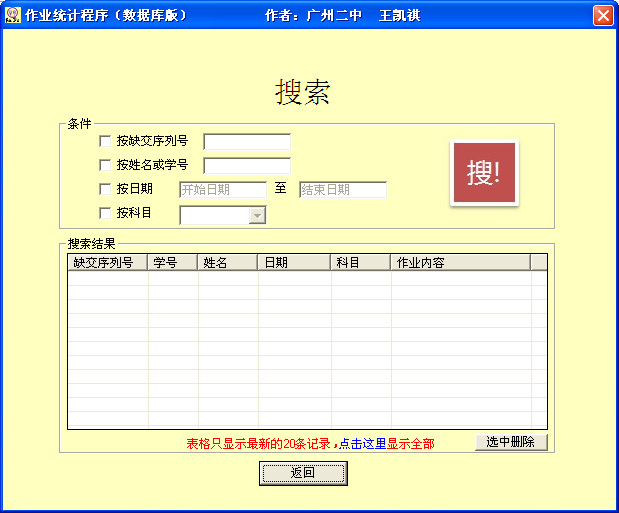Go back with 返回 button
This screenshot has height=513, width=619.
point(303,473)
